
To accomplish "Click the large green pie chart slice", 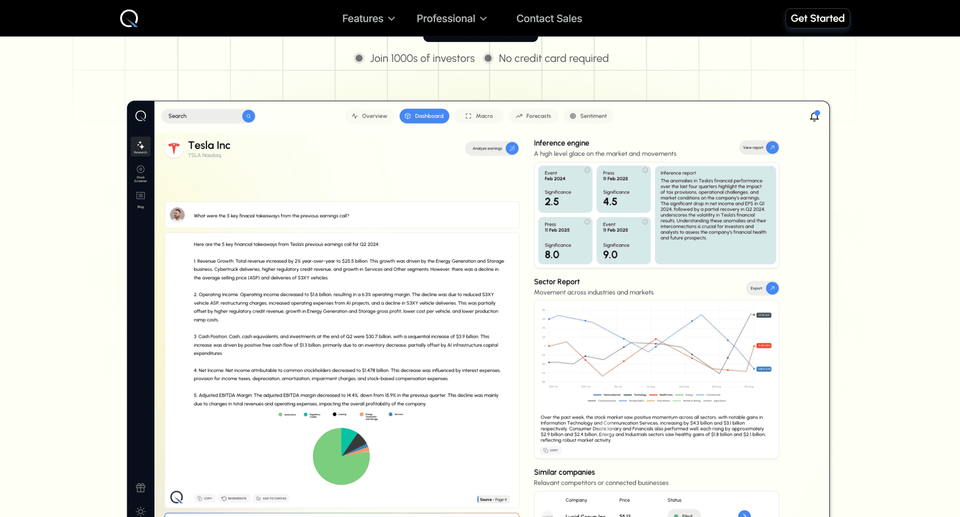I will pyautogui.click(x=338, y=460).
